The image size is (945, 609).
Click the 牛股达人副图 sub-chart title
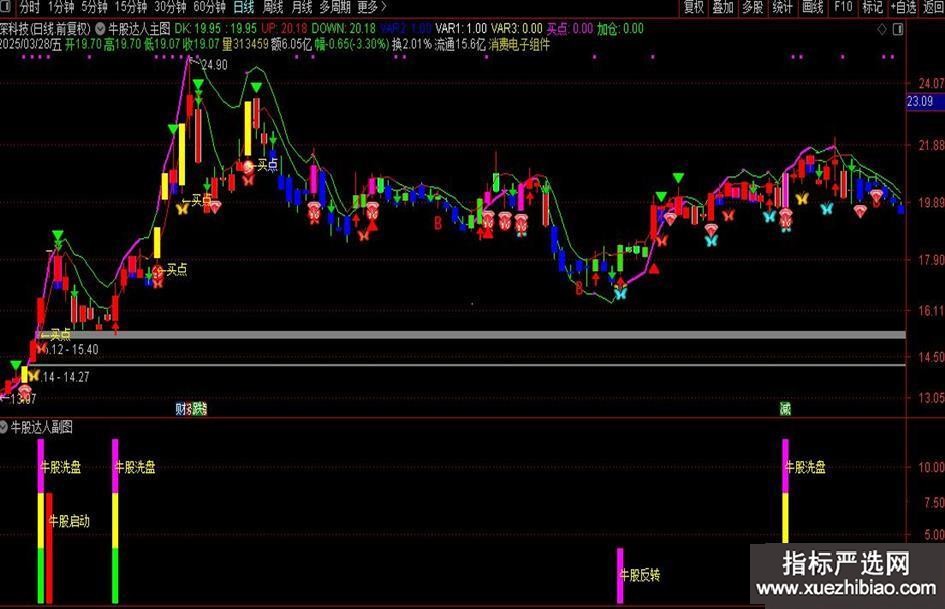42,428
